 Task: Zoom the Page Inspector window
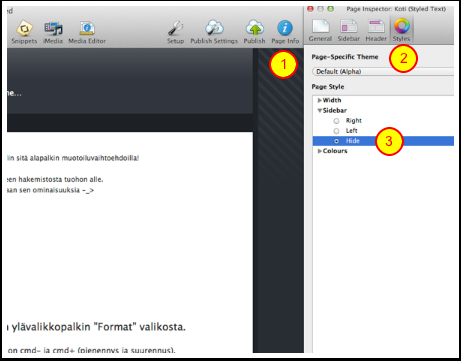330,9
